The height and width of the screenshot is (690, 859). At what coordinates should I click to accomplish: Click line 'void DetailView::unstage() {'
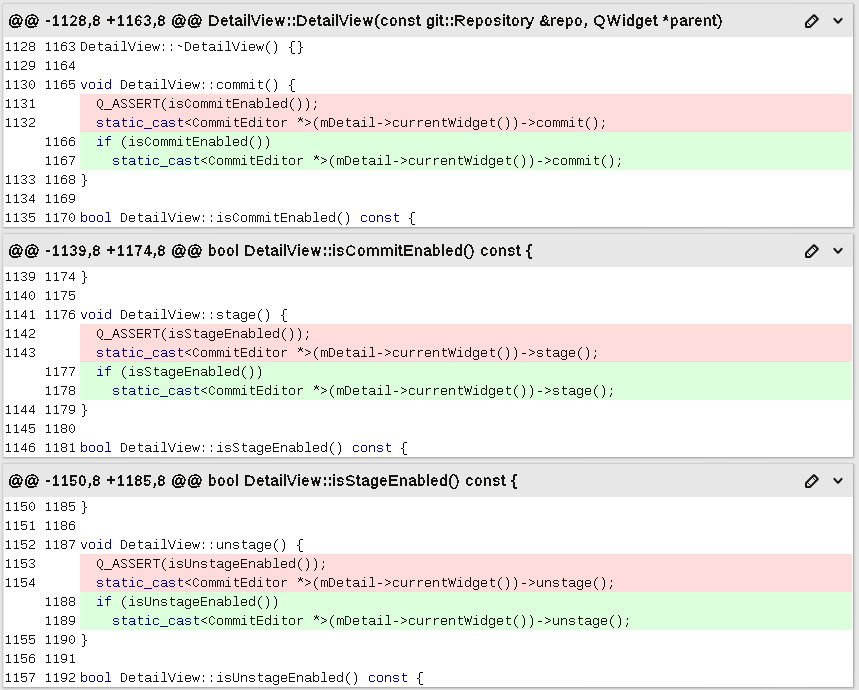[192, 545]
